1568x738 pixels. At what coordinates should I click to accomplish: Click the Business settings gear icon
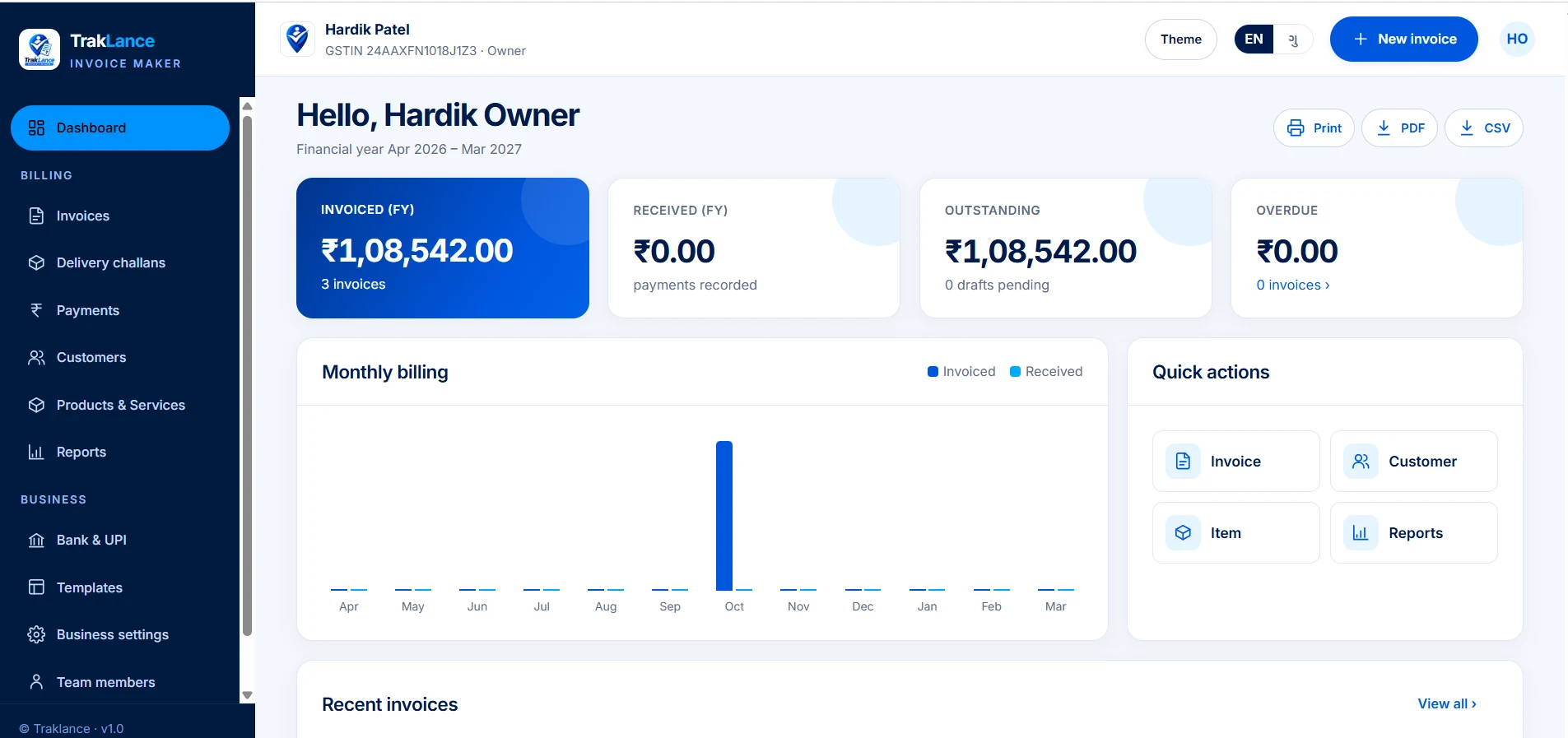36,634
